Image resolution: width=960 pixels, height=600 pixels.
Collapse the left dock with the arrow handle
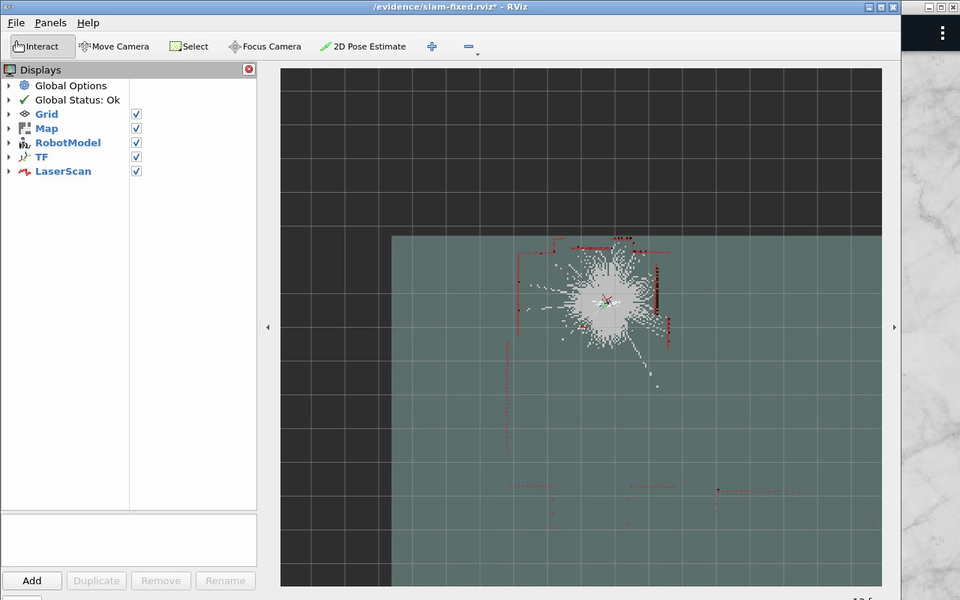[x=268, y=328]
